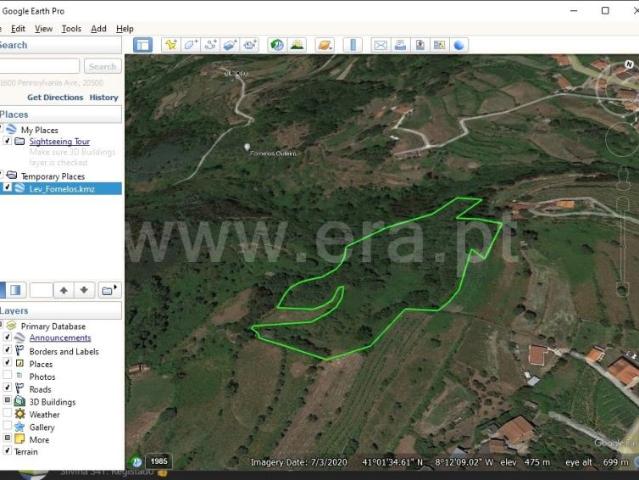Uncheck the Lev_Fornelos.kmz checkbox
This screenshot has width=639, height=480.
tap(7, 187)
